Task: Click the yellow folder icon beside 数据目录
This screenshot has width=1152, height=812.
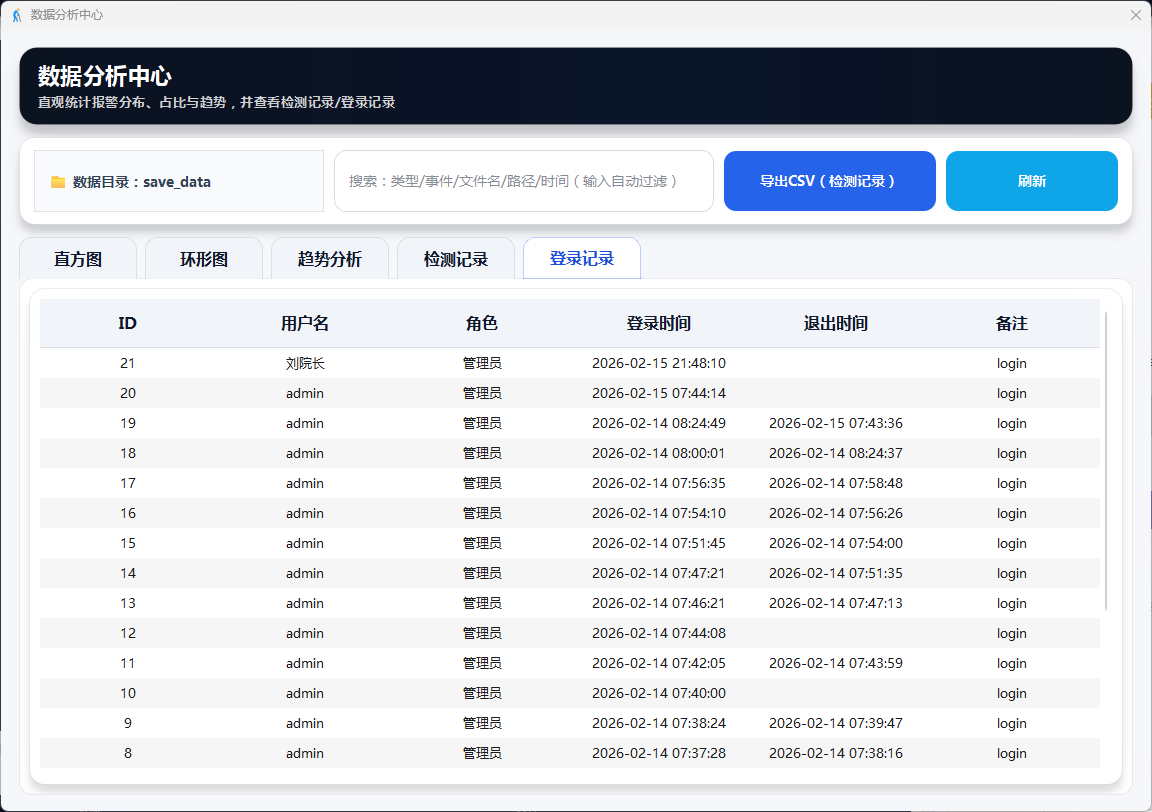Action: [58, 182]
